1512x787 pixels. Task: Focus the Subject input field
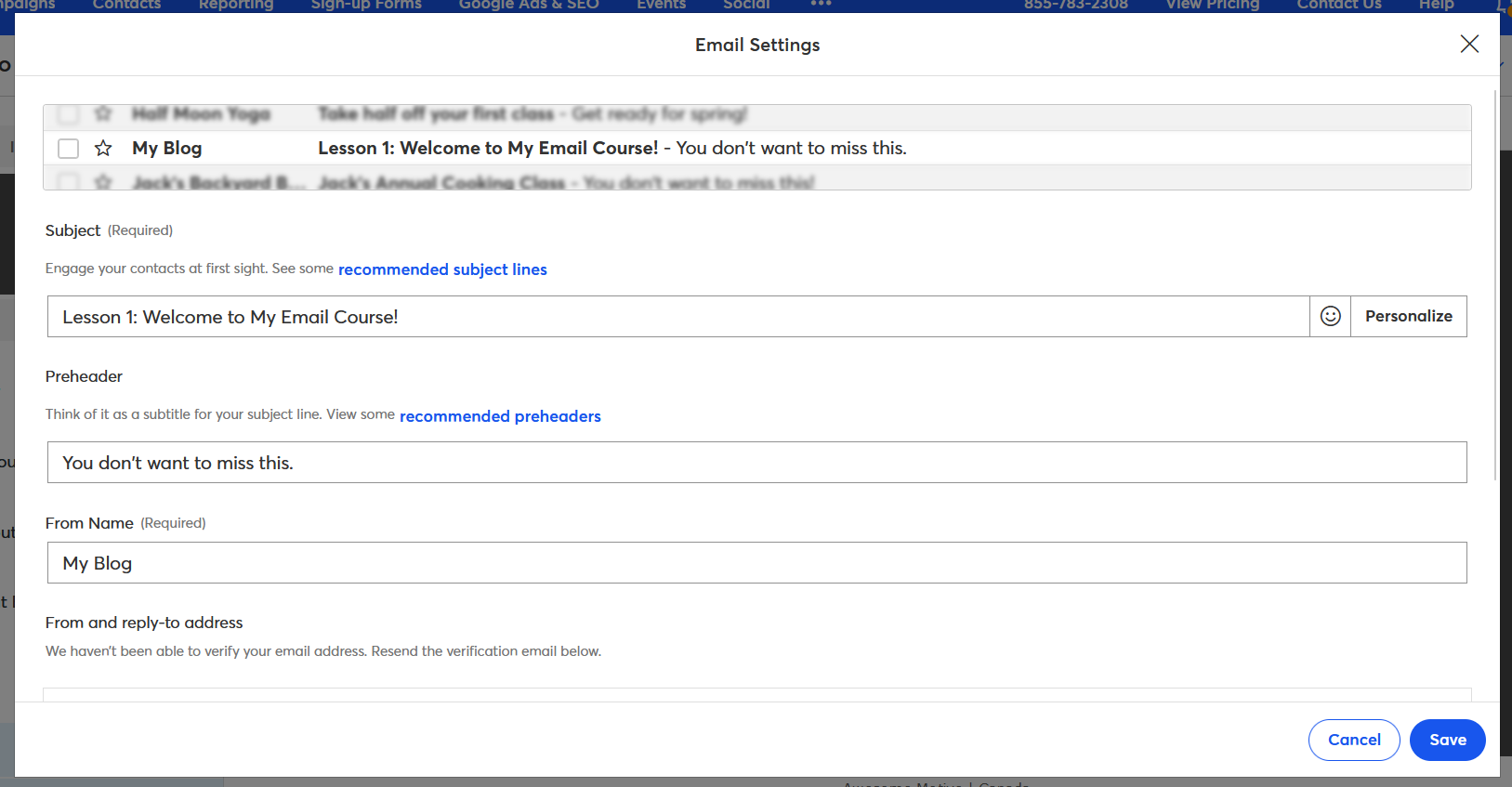coord(678,317)
